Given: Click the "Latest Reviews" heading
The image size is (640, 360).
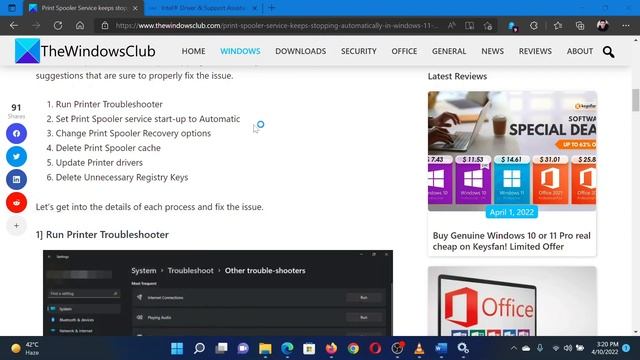Looking at the screenshot, I should point(457,76).
